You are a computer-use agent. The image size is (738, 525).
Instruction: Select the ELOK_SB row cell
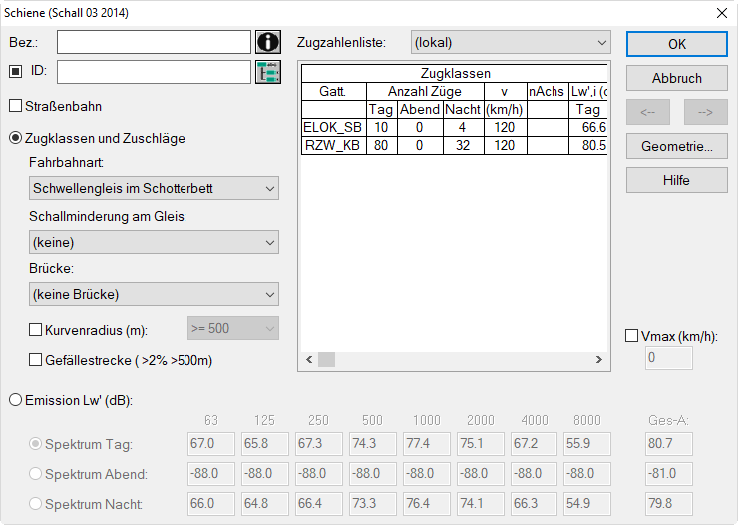[334, 127]
